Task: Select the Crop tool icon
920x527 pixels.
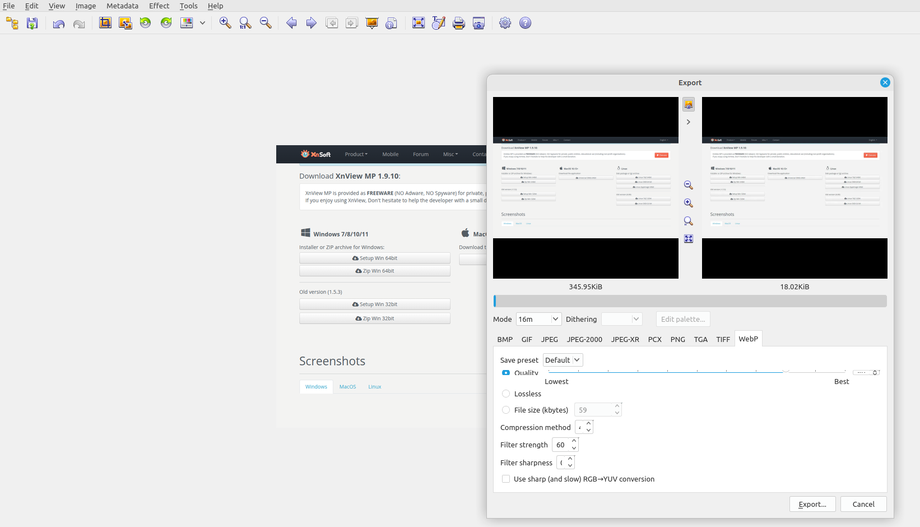Action: tap(105, 23)
